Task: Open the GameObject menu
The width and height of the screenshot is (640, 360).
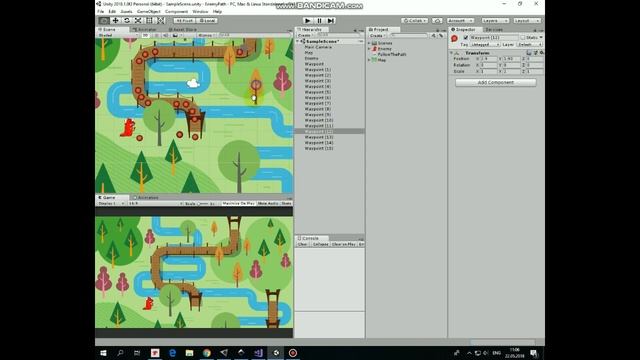Action: tap(149, 11)
